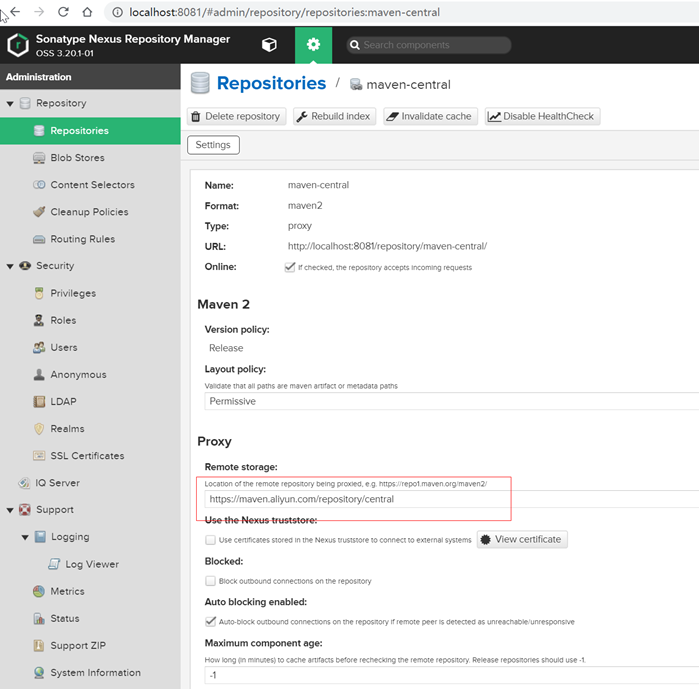Click the Maximum component age field
Image resolution: width=699 pixels, height=689 pixels.
click(x=452, y=675)
